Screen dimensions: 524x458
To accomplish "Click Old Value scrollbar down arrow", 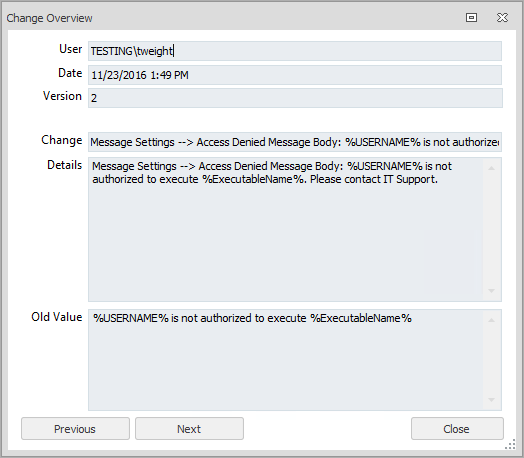I will [491, 400].
